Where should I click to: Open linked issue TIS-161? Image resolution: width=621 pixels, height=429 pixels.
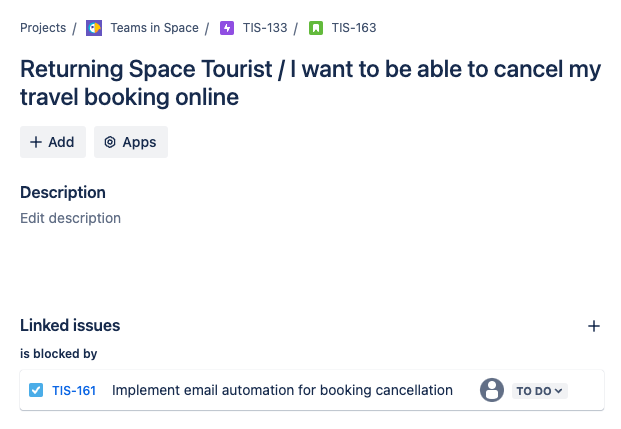pos(74,391)
